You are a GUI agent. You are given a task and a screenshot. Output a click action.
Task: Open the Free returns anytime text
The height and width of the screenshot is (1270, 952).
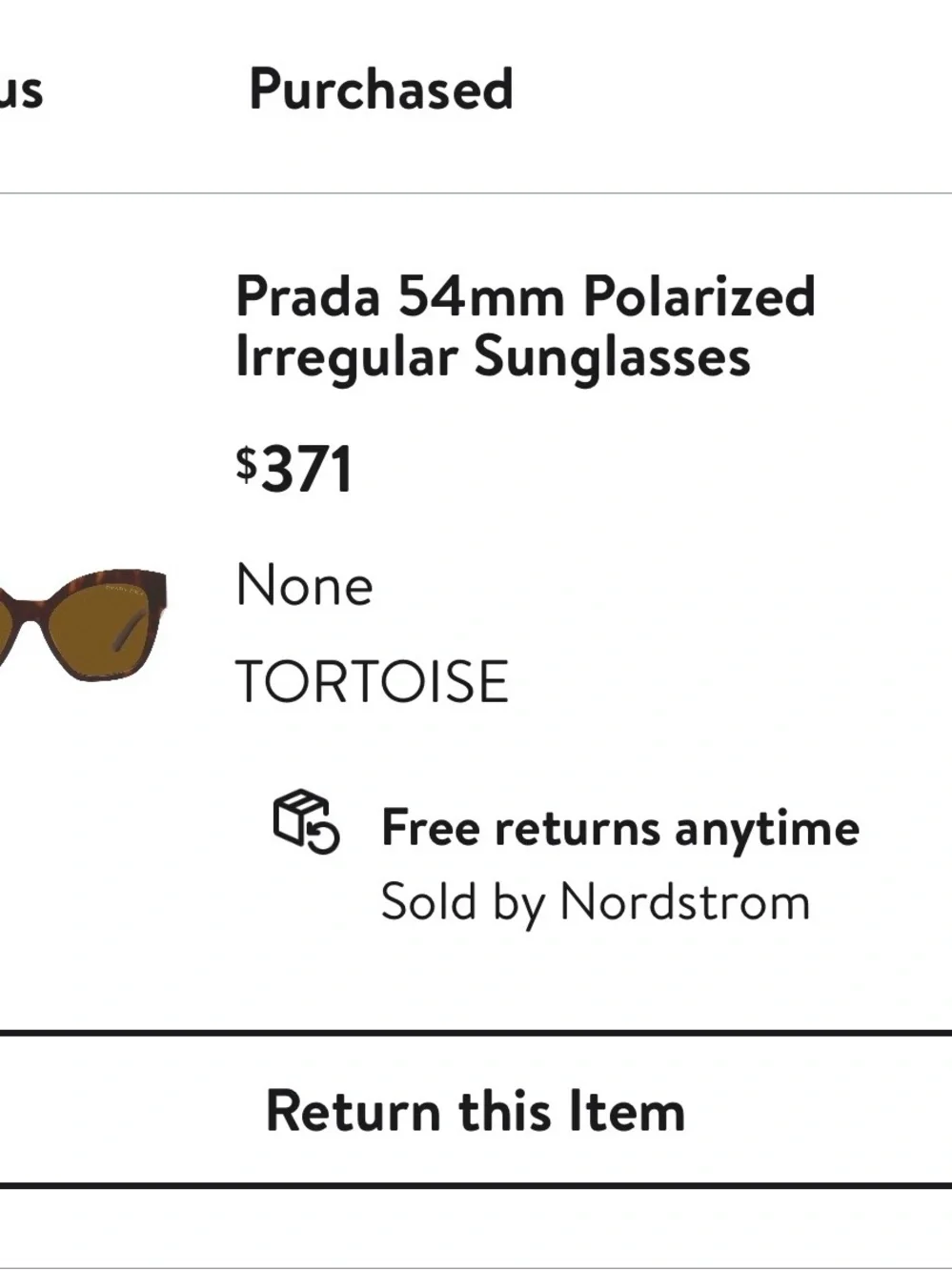pos(620,828)
